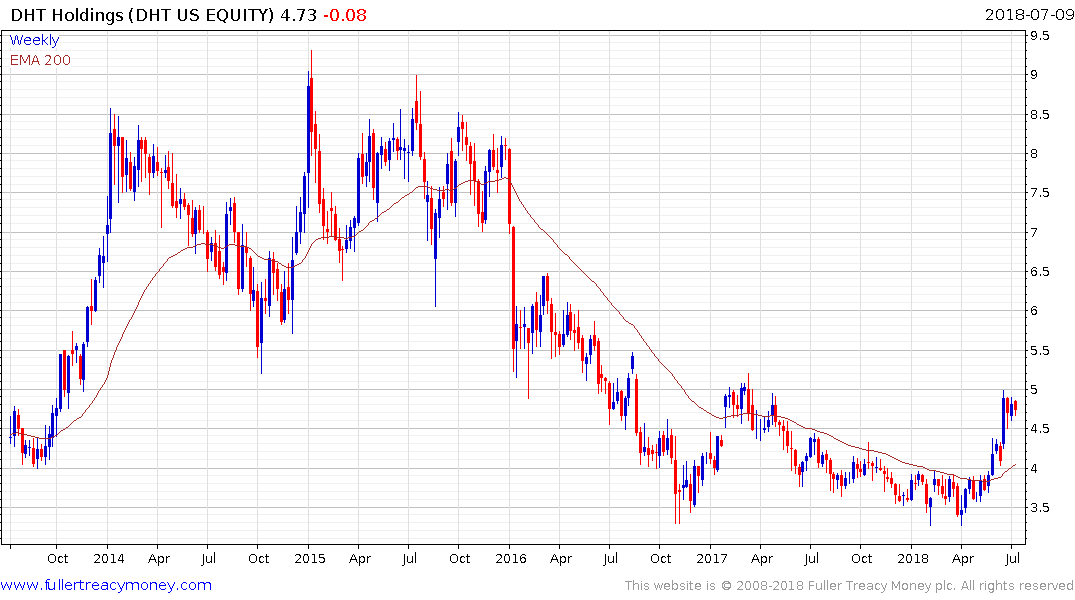Click the 8 price axis label
This screenshot has height=600, width=1075.
(1034, 154)
